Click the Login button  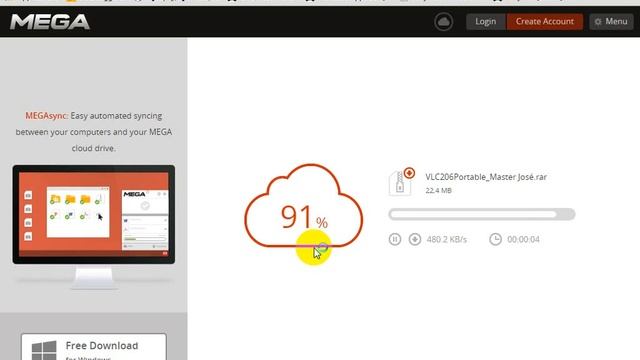pyautogui.click(x=485, y=22)
